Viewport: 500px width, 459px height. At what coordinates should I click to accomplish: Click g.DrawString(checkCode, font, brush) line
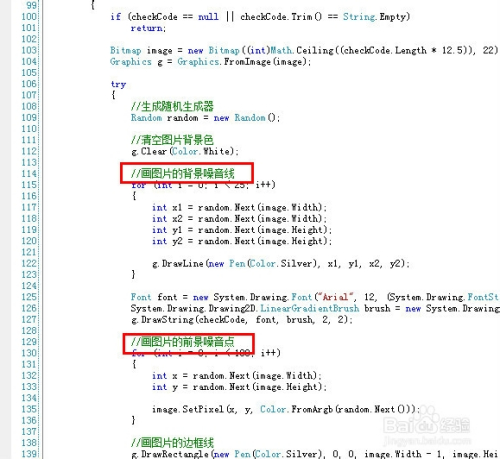pyautogui.click(x=242, y=320)
